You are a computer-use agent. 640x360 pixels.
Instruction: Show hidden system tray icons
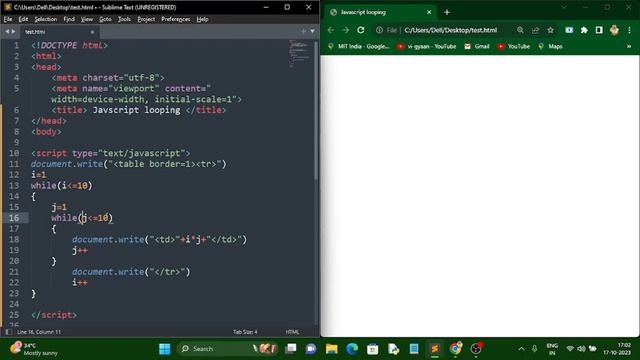[521, 349]
